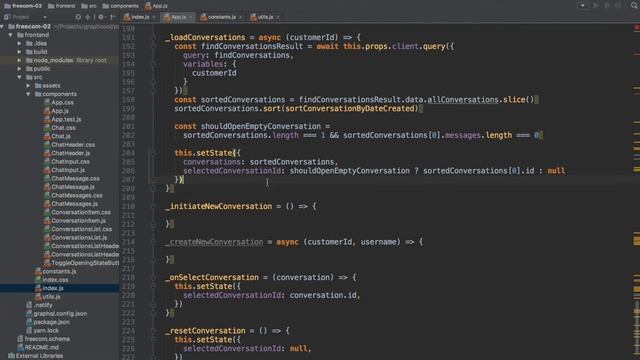Image resolution: width=640 pixels, height=360 pixels.
Task: Select ChatInput.css file icon
Action: tap(47, 162)
